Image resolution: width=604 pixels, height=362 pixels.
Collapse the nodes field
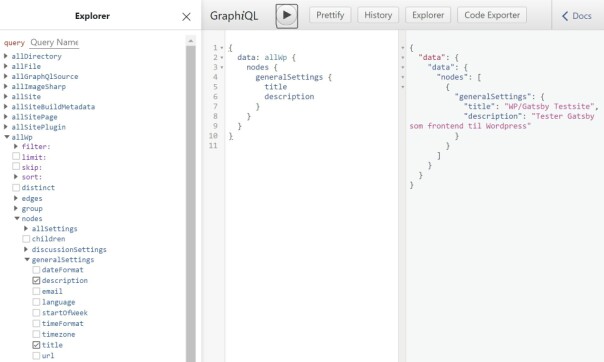point(17,218)
